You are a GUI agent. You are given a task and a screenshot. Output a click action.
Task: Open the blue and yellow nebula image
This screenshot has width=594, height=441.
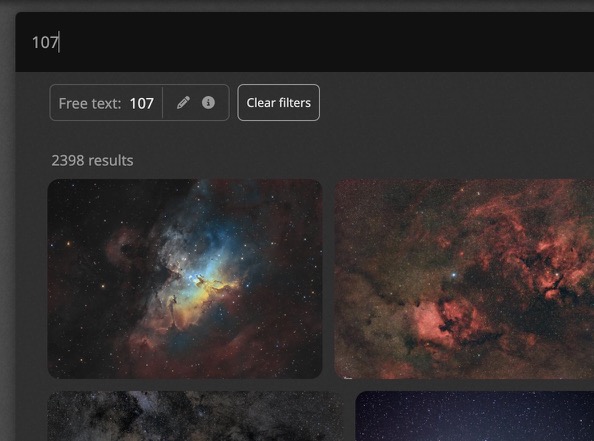click(x=185, y=279)
